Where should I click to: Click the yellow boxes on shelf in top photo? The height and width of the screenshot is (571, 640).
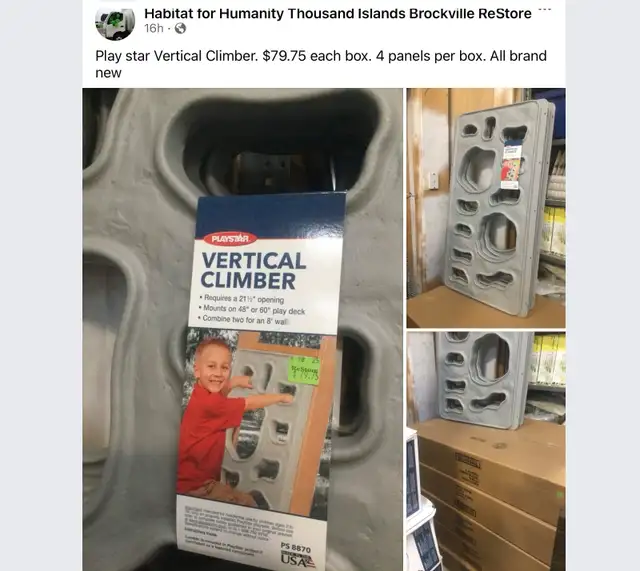pos(554,229)
